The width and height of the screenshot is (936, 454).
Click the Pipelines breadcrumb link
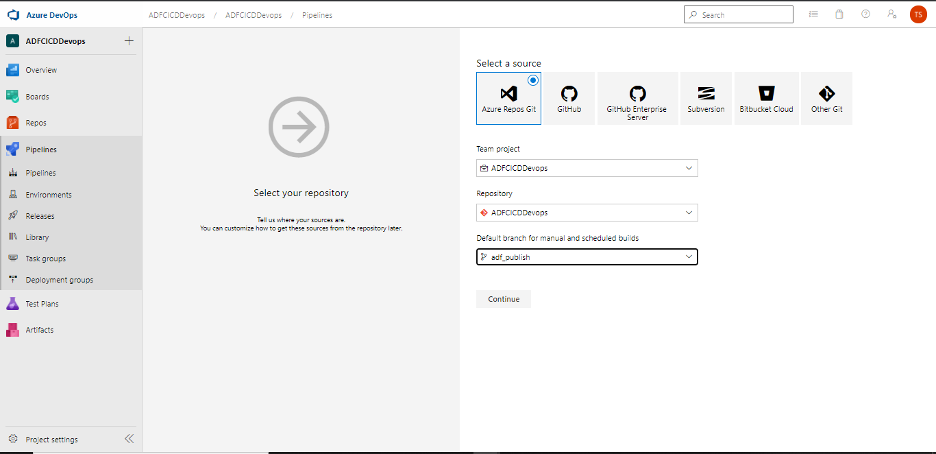point(316,16)
